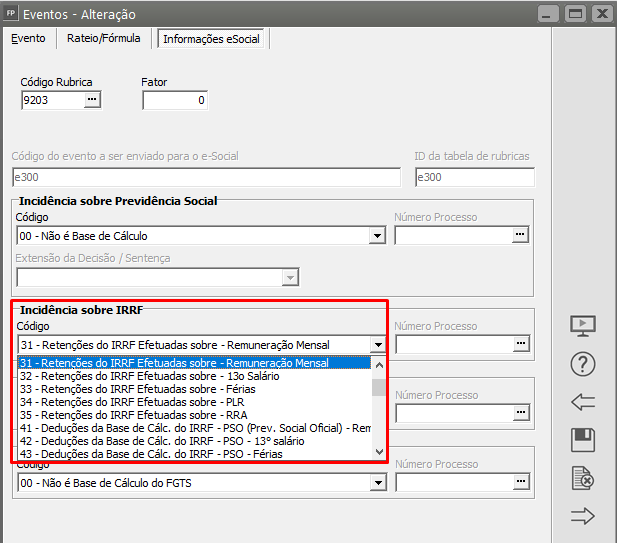
Task: Click ellipsis beside Previdência Social Número Processo
Action: coord(520,235)
